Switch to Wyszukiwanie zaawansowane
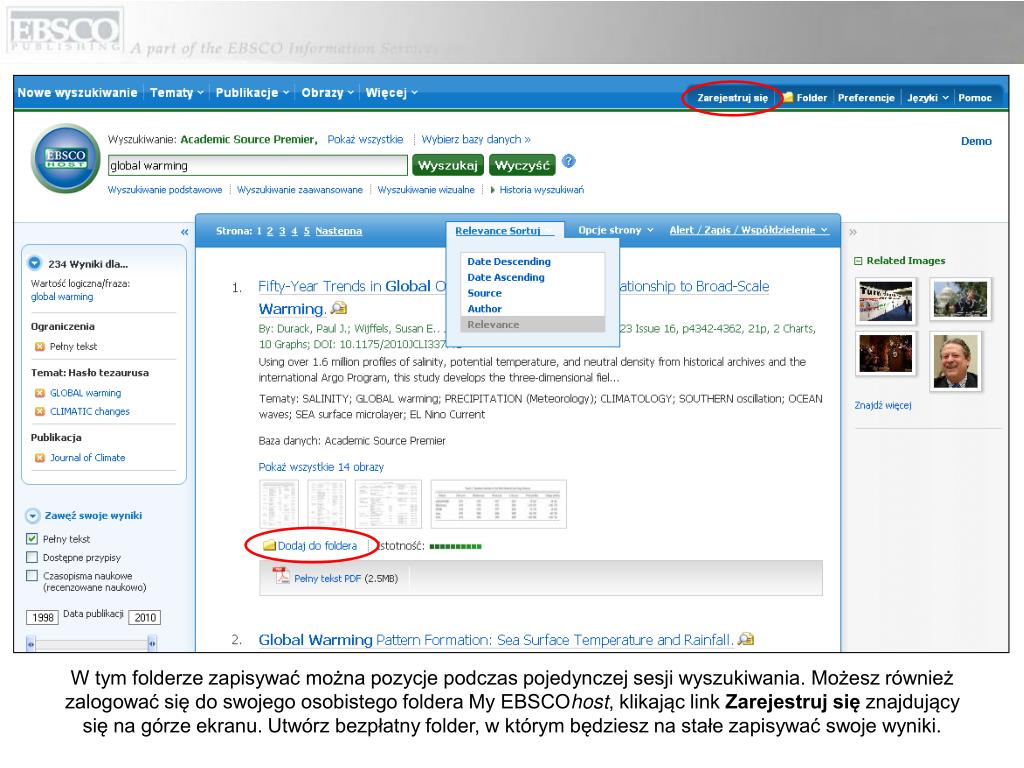 click(x=300, y=190)
